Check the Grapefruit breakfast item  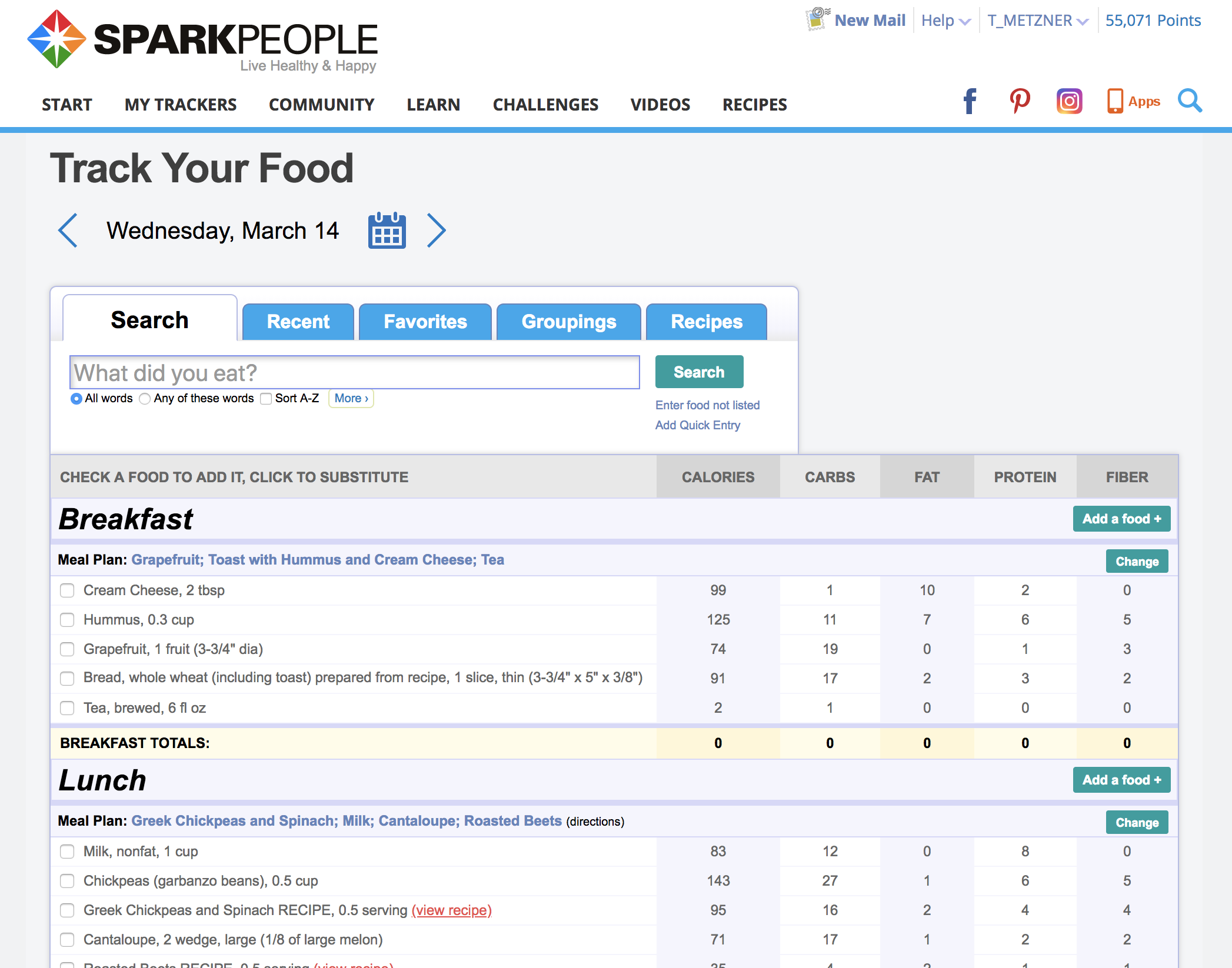click(x=66, y=649)
